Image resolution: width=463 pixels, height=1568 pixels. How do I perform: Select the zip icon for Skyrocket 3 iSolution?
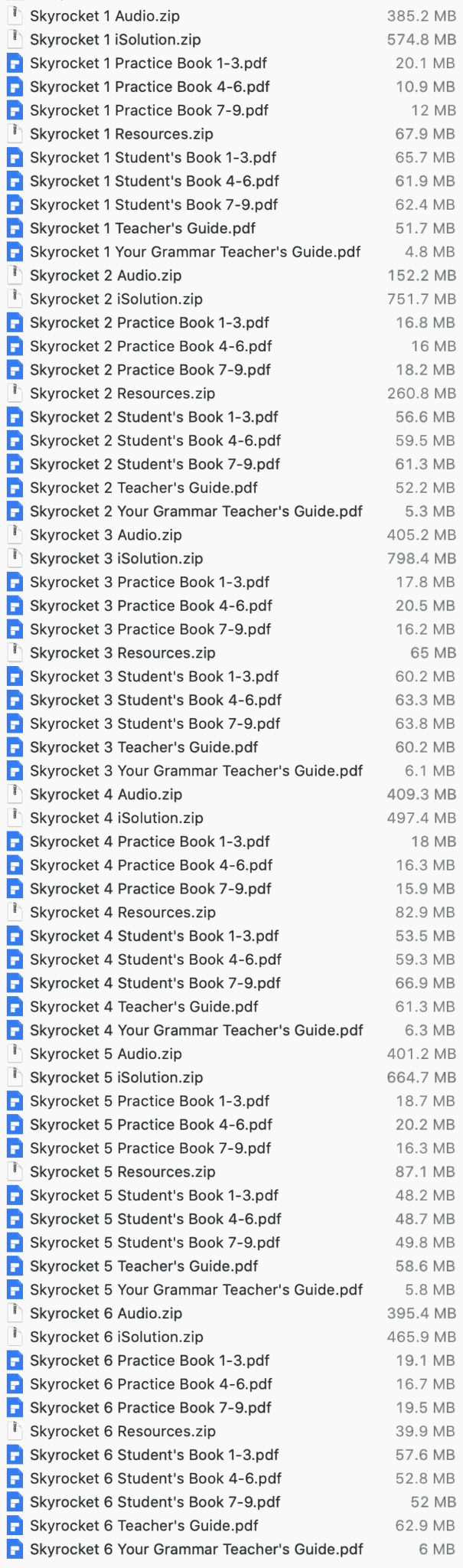(15, 559)
